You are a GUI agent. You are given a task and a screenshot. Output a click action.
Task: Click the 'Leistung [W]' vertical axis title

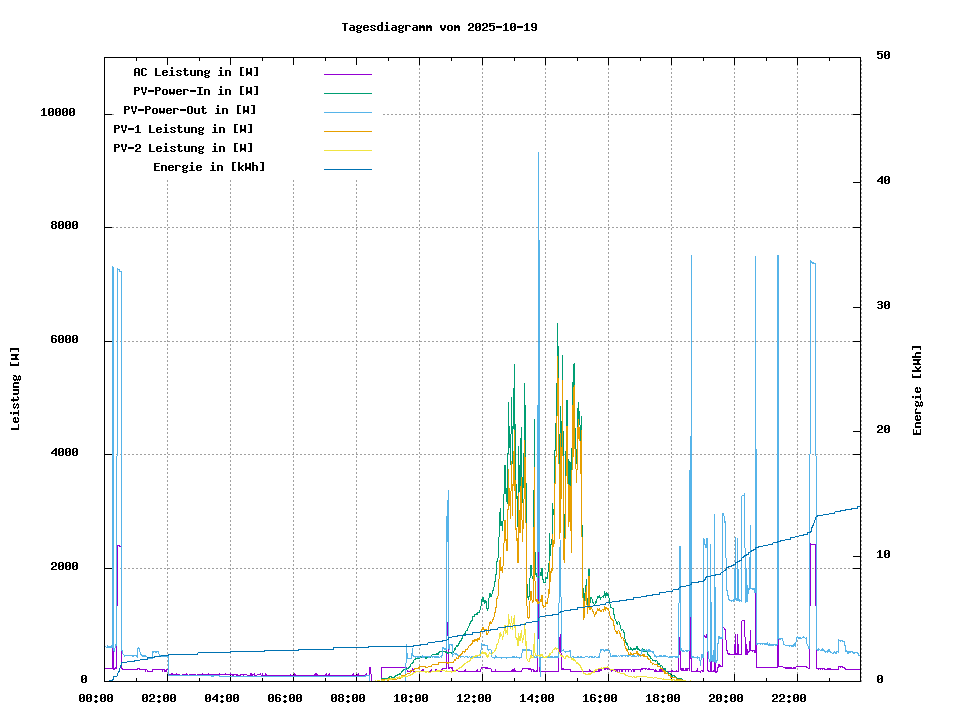pos(16,389)
